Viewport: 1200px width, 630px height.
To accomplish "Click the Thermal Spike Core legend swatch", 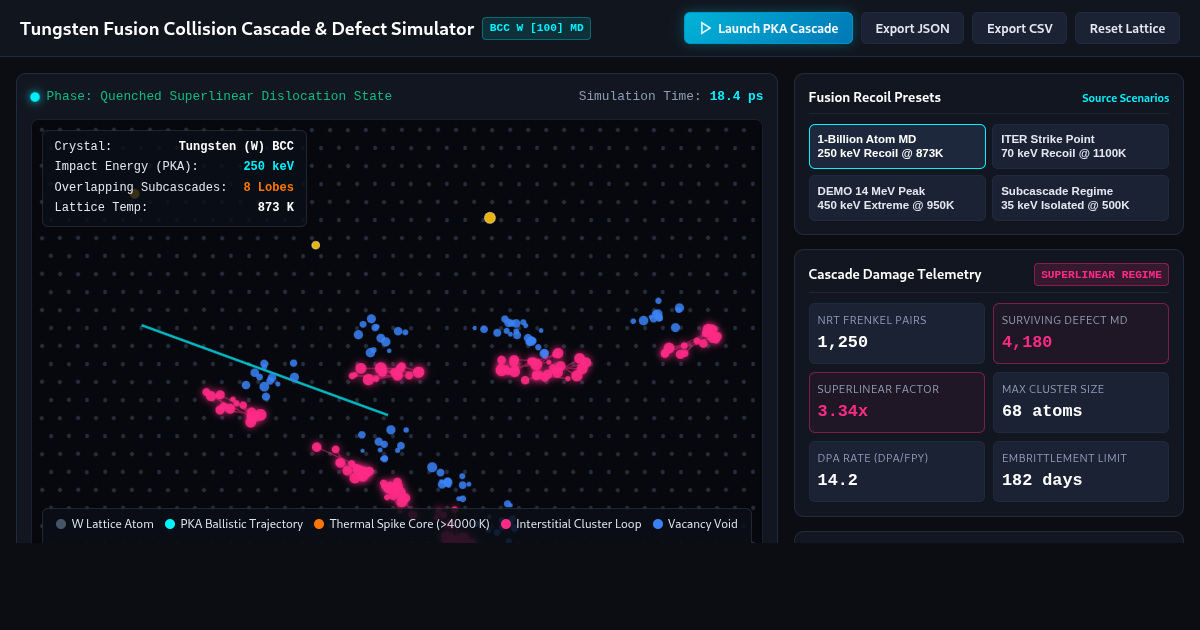I will pyautogui.click(x=319, y=524).
